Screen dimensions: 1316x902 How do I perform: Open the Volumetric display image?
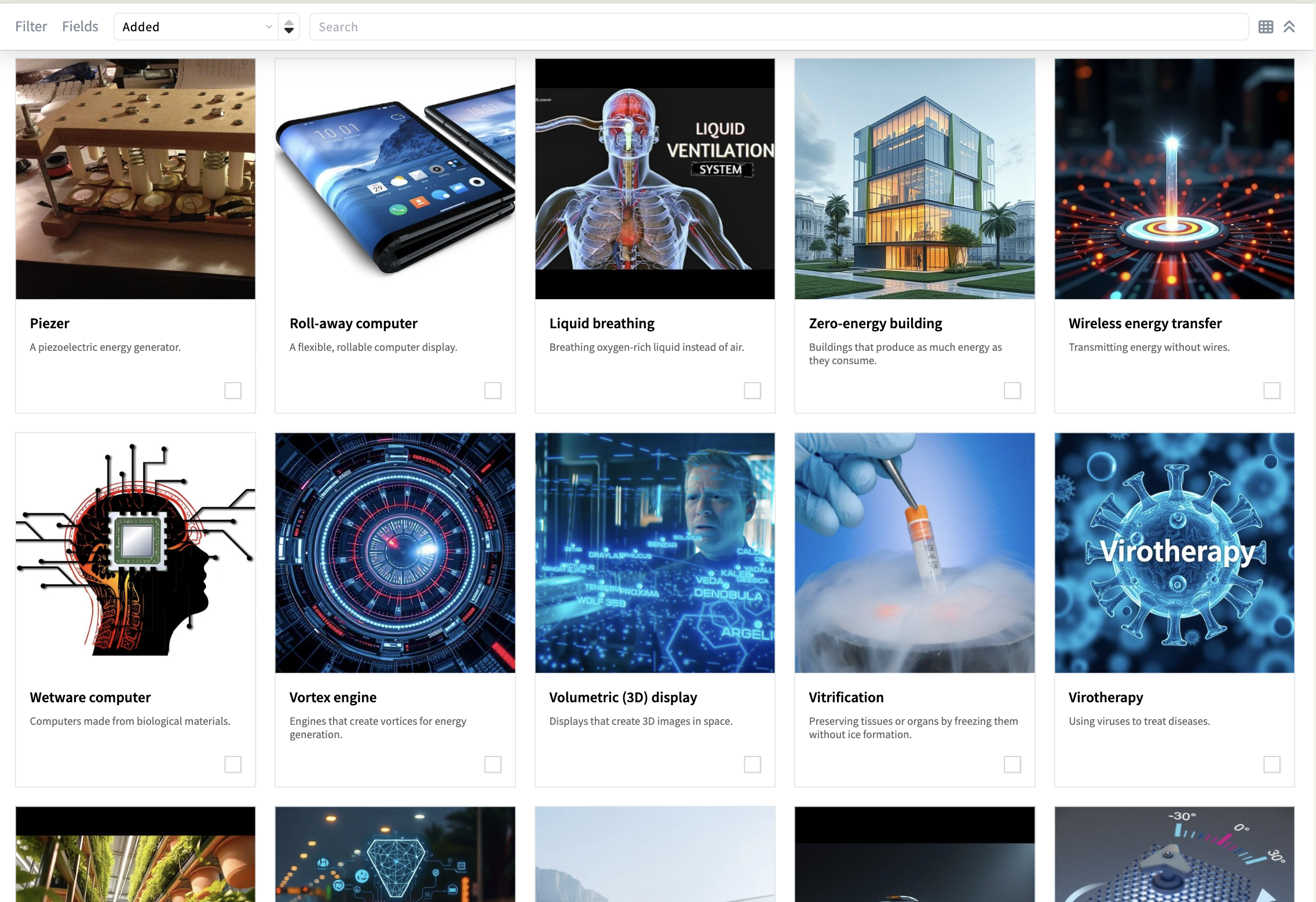(x=655, y=553)
